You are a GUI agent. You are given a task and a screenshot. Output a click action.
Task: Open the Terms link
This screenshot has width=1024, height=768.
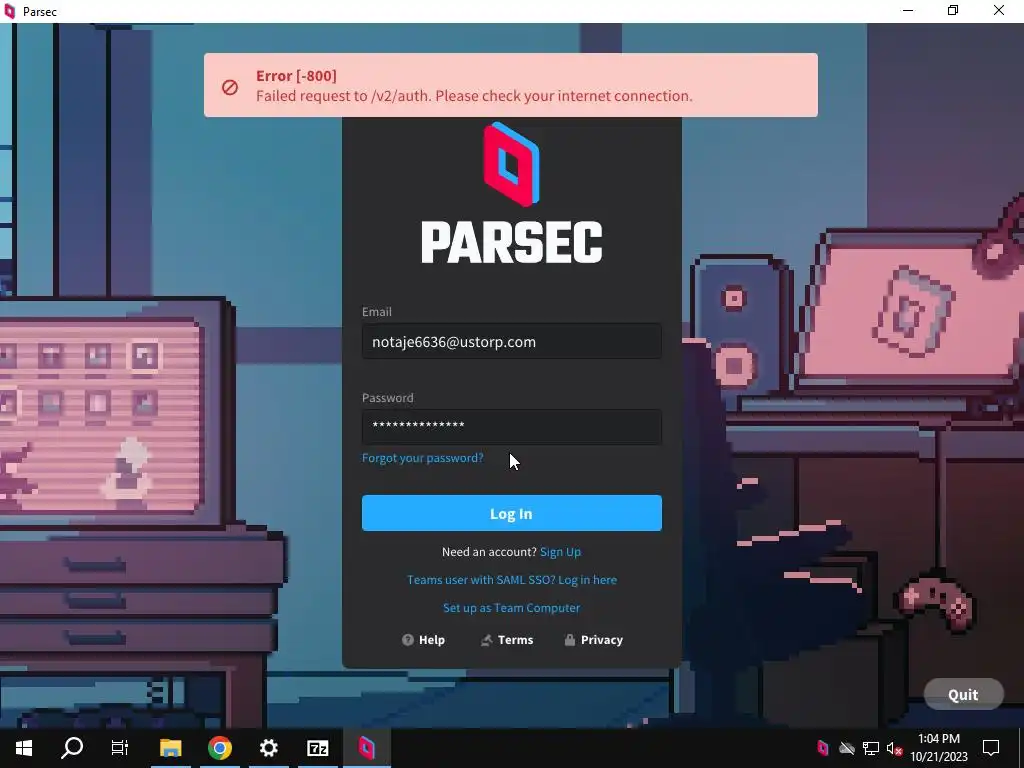click(x=507, y=640)
